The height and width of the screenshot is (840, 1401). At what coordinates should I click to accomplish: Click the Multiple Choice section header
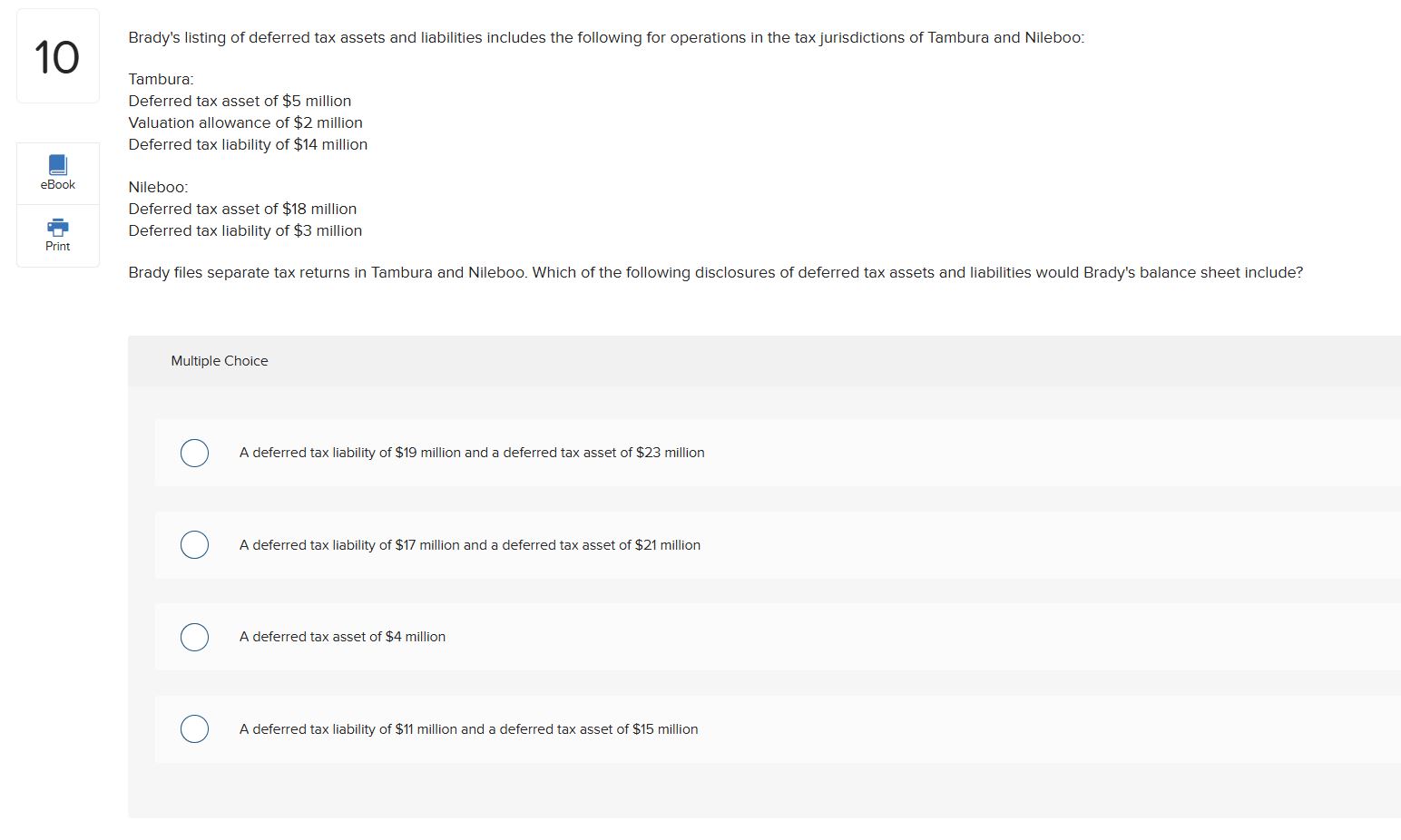pos(219,360)
